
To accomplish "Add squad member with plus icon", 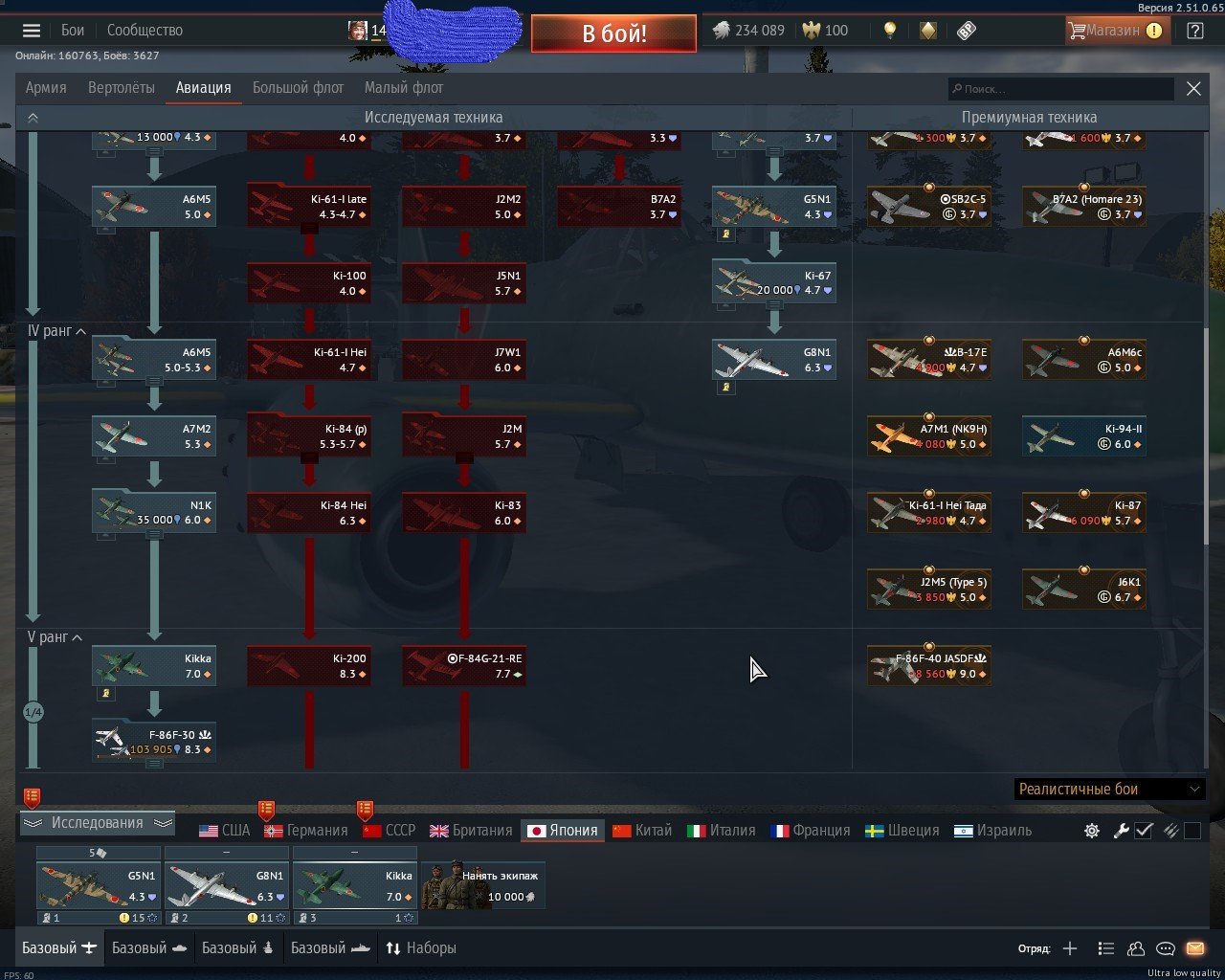I will pos(1070,948).
